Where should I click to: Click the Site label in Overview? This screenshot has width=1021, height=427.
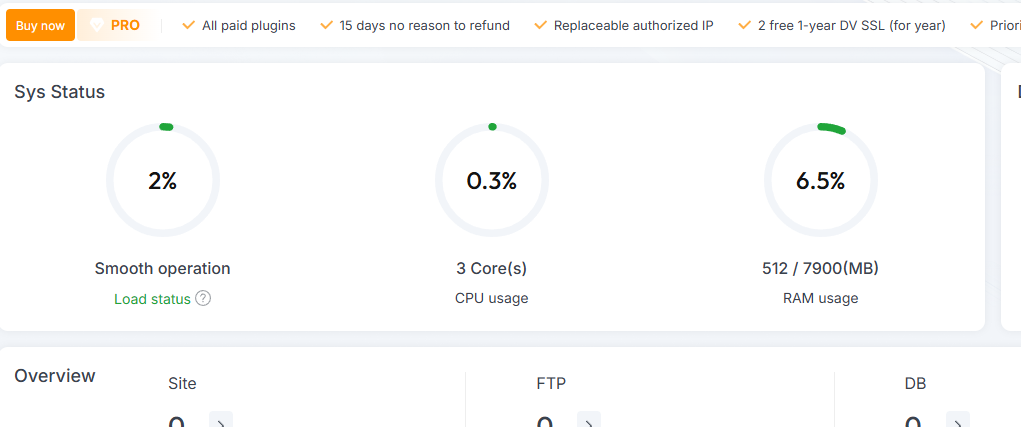coord(183,383)
